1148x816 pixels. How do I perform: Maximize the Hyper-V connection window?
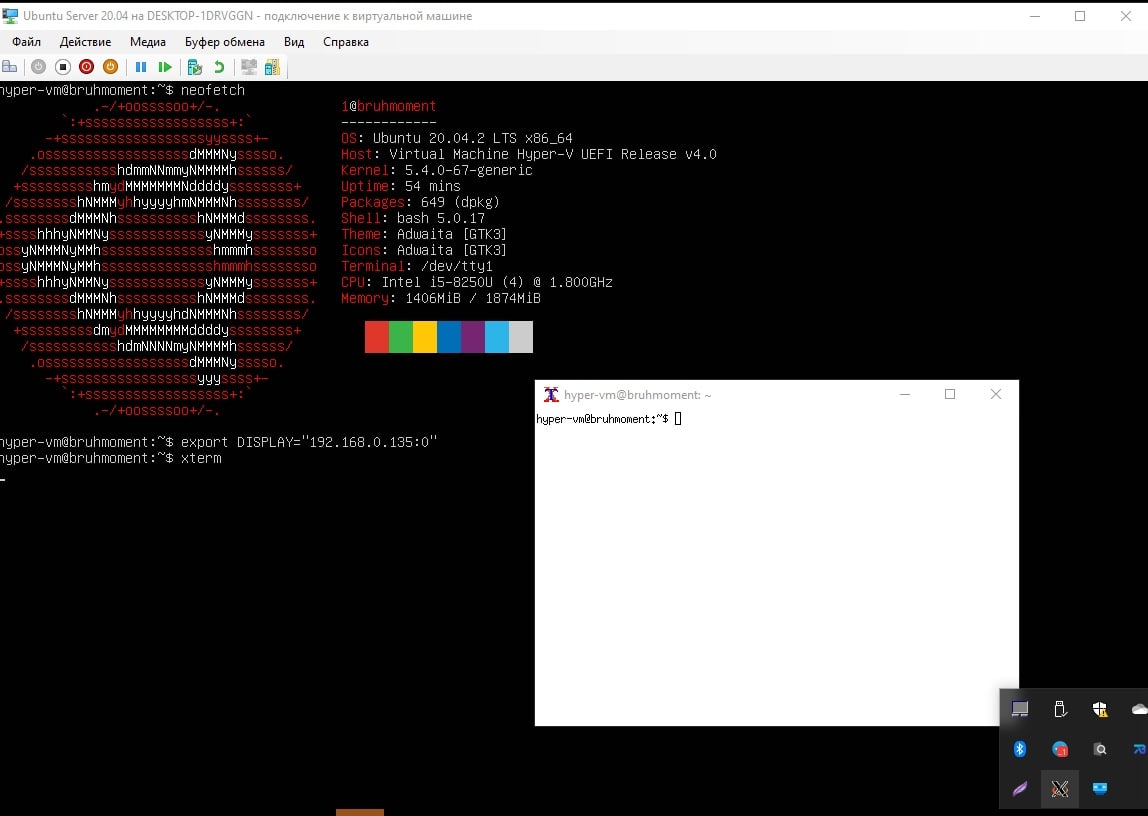click(x=1080, y=15)
